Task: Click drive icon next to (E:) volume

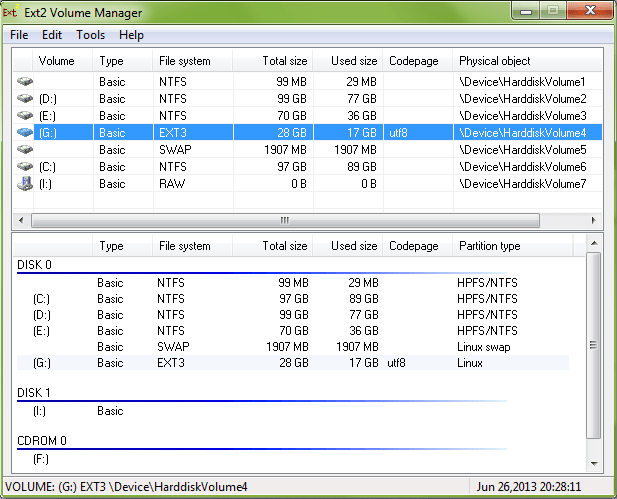Action: point(24,116)
